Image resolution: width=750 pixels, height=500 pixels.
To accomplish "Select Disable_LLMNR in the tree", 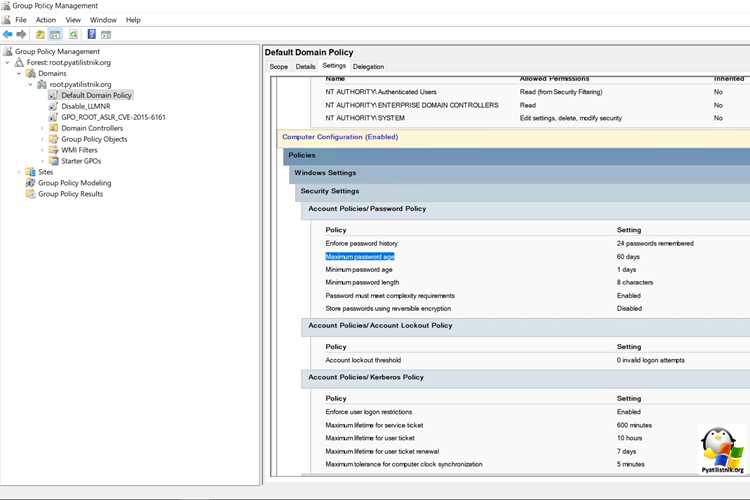I will 86,106.
